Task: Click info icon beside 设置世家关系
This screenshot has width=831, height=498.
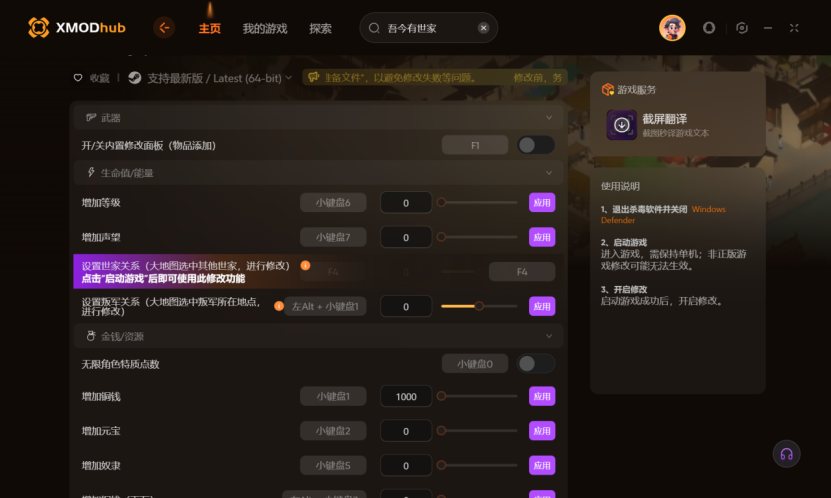Action: (x=305, y=265)
